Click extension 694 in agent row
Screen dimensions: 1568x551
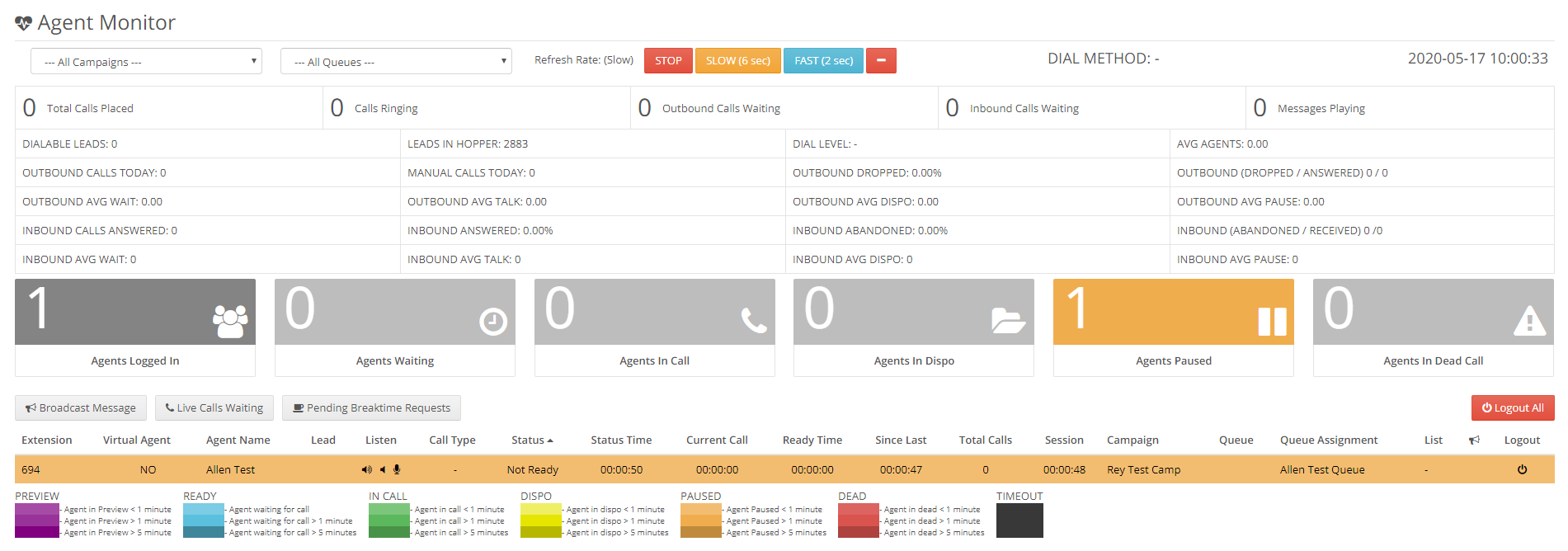(31, 469)
